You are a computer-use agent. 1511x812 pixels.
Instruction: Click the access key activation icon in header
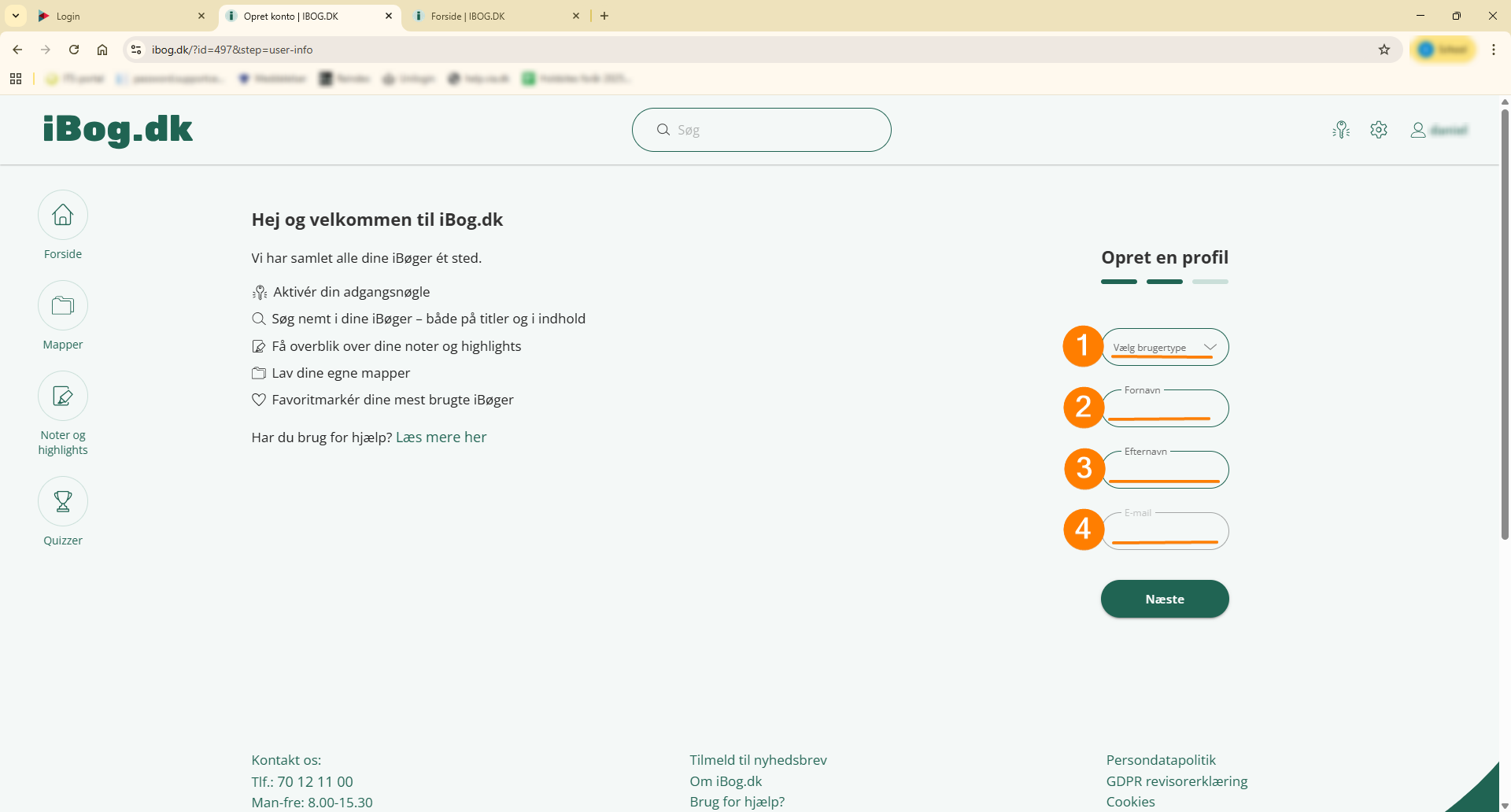pyautogui.click(x=1341, y=130)
